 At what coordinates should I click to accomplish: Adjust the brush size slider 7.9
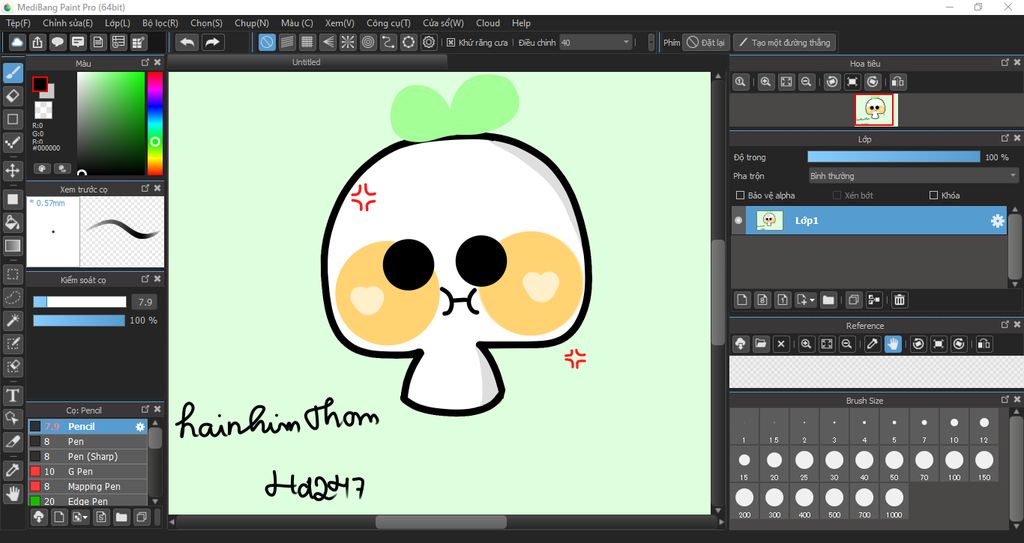[80, 302]
